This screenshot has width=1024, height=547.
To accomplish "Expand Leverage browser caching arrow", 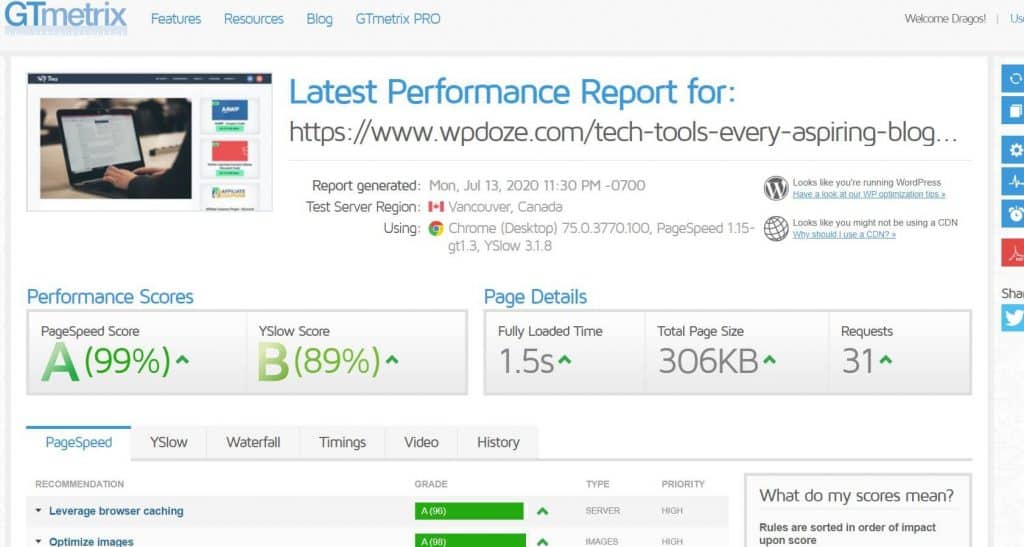I will point(39,510).
